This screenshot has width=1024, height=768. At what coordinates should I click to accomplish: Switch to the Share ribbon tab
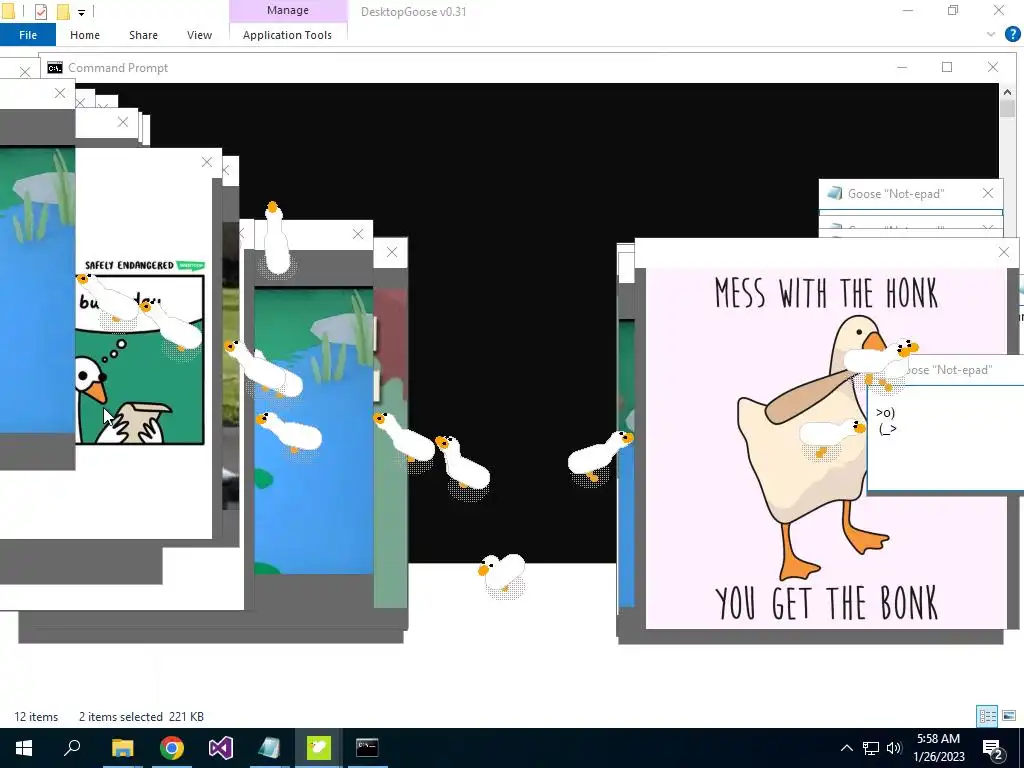pos(143,35)
